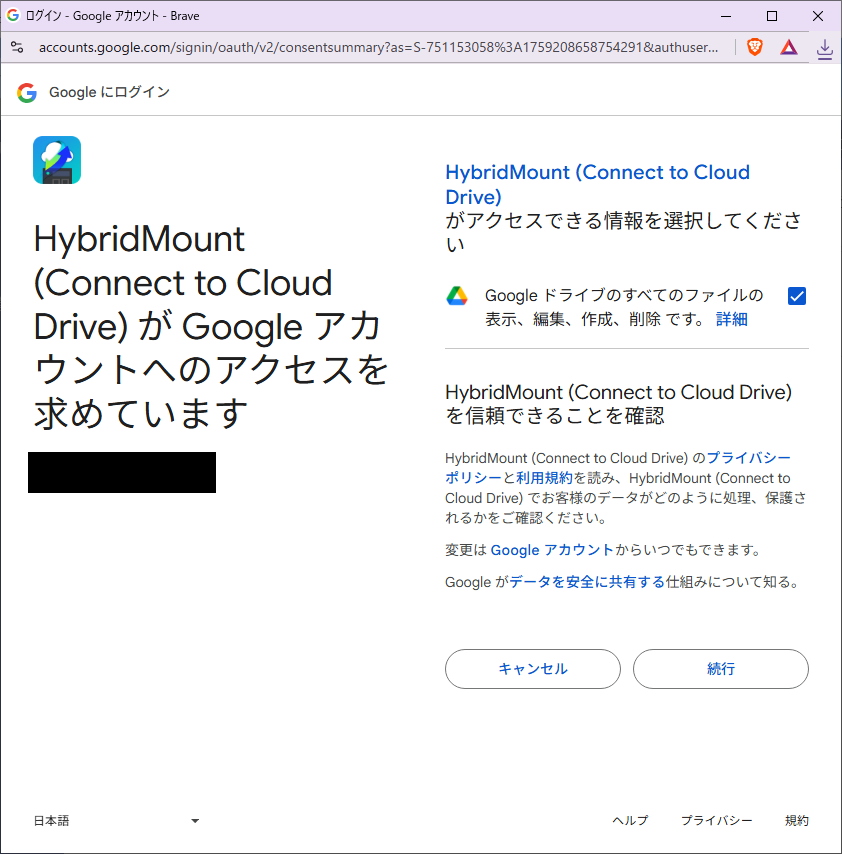Open the プライバシー footer link
The width and height of the screenshot is (842, 854).
(716, 820)
